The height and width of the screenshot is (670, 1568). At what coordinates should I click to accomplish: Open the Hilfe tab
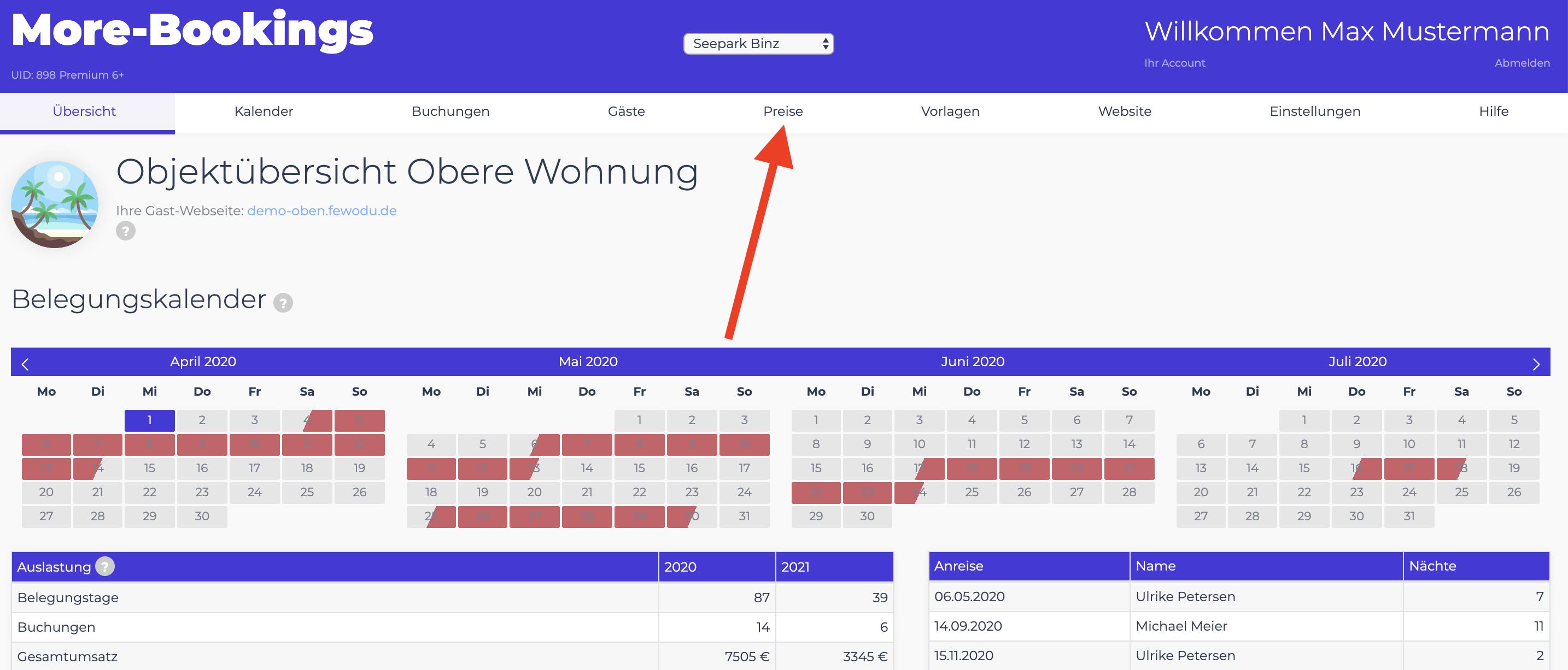[x=1494, y=111]
